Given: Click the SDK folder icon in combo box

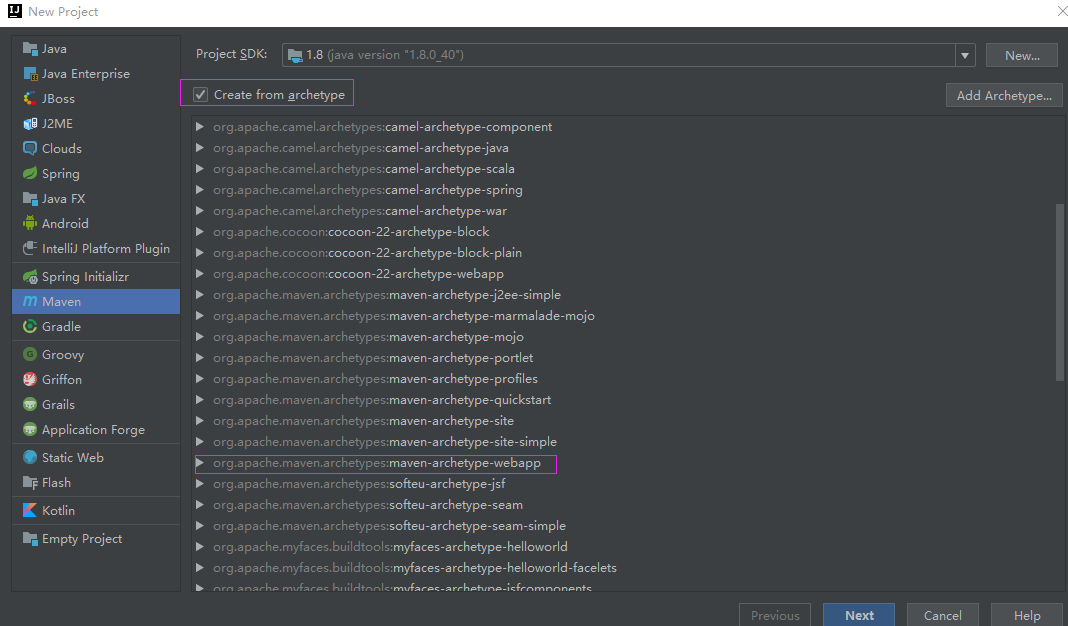Looking at the screenshot, I should point(295,55).
